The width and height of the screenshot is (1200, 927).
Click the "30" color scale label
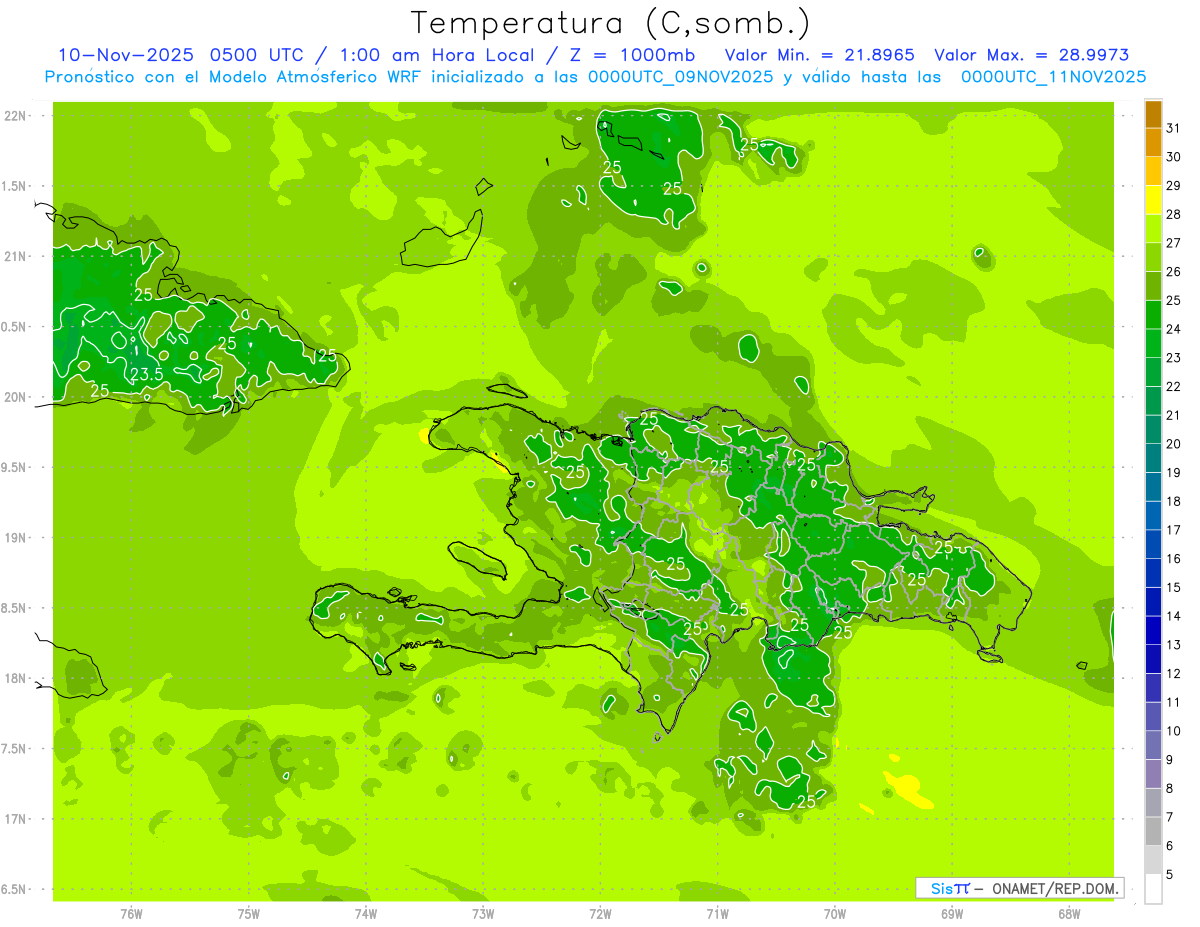(x=1174, y=157)
